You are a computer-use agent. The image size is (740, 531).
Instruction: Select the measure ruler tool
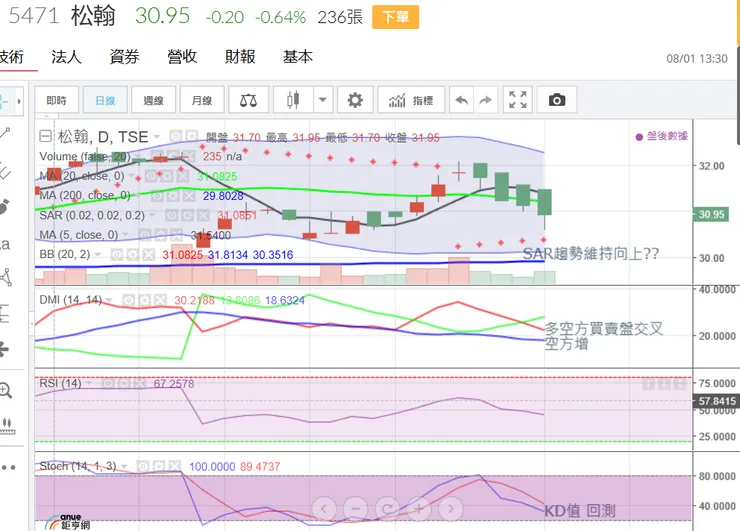click(x=7, y=425)
